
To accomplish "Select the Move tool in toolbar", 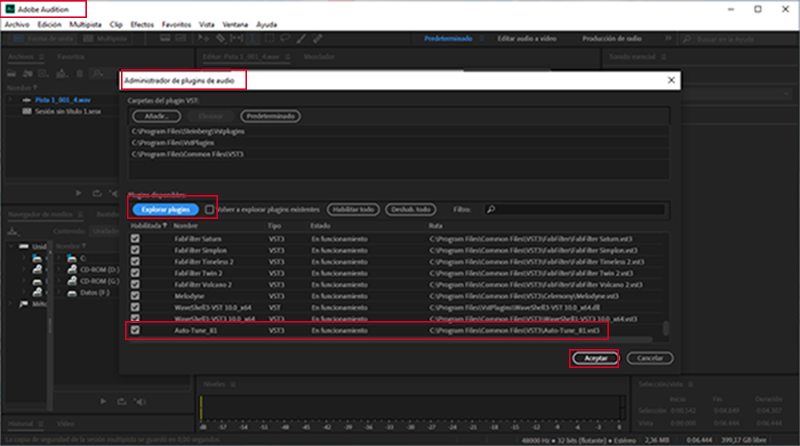I will 203,38.
